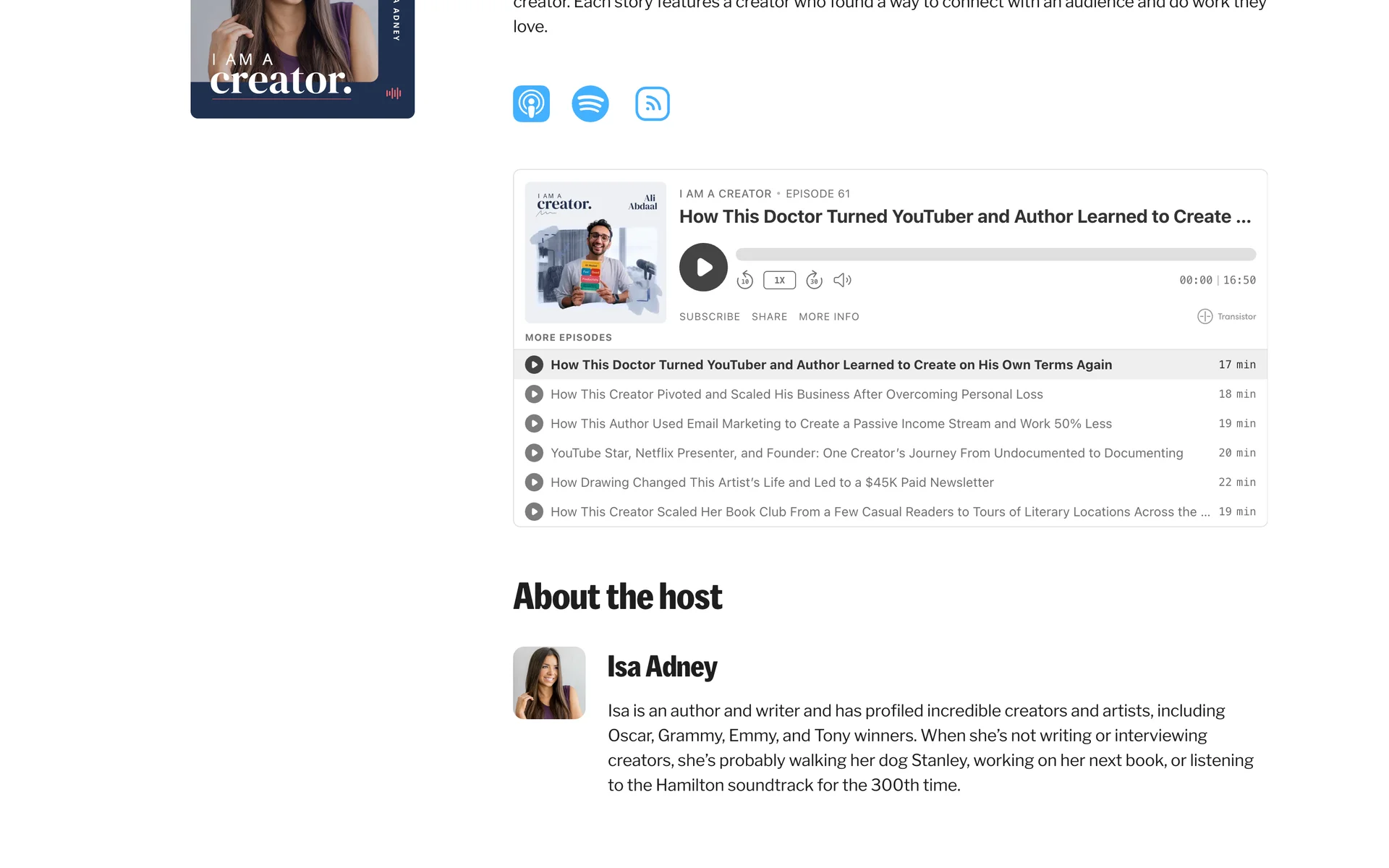Viewport: 1389px width, 868px height.
Task: Click Isa Adney's host portrait photo
Action: click(549, 683)
